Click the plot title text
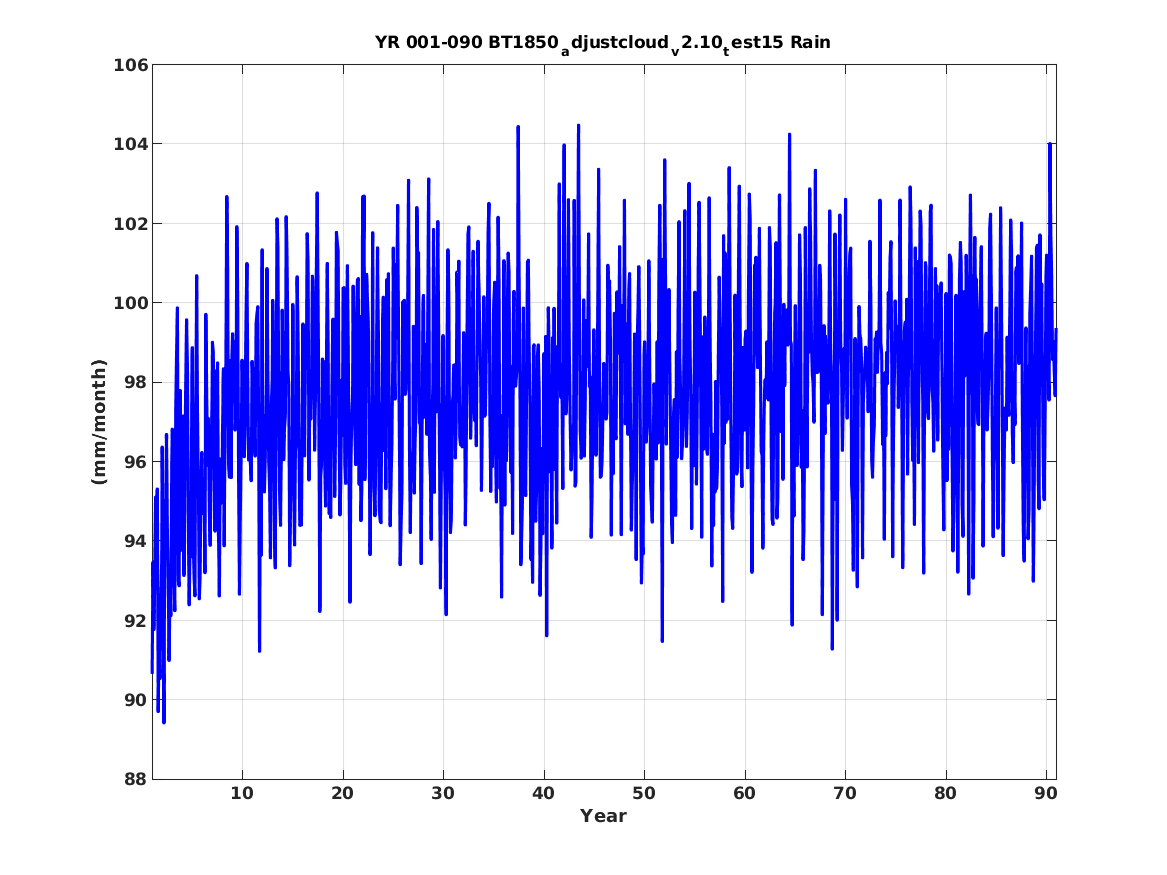 tap(603, 43)
